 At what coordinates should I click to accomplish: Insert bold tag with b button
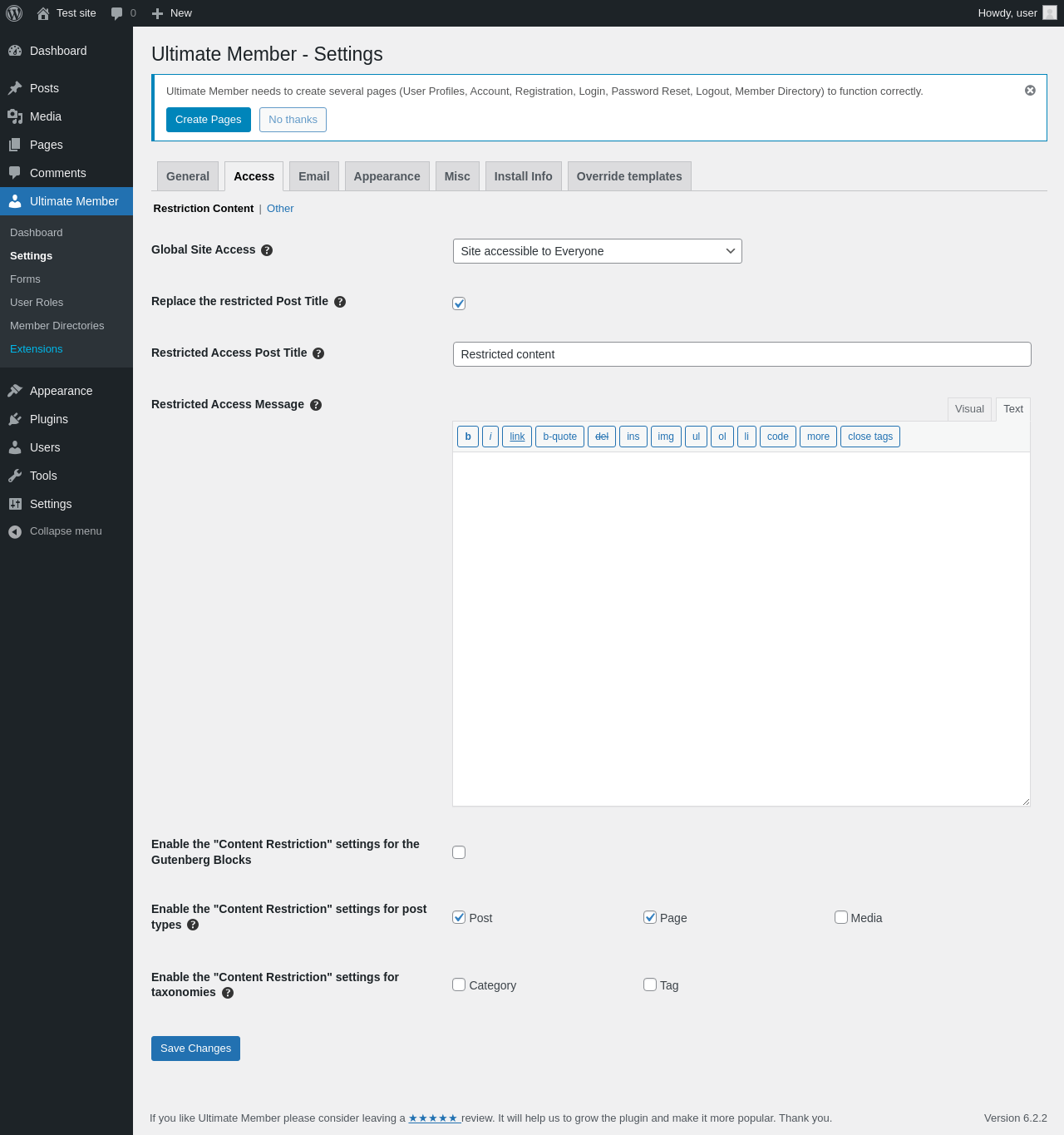pyautogui.click(x=468, y=437)
